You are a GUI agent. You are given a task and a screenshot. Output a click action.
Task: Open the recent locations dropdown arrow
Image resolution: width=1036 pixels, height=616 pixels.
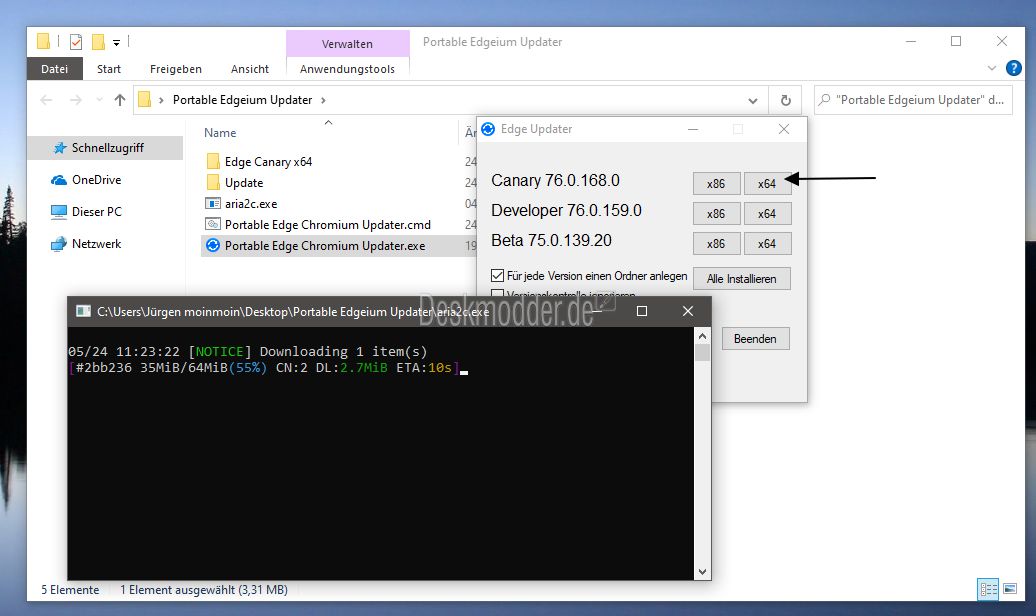99,100
